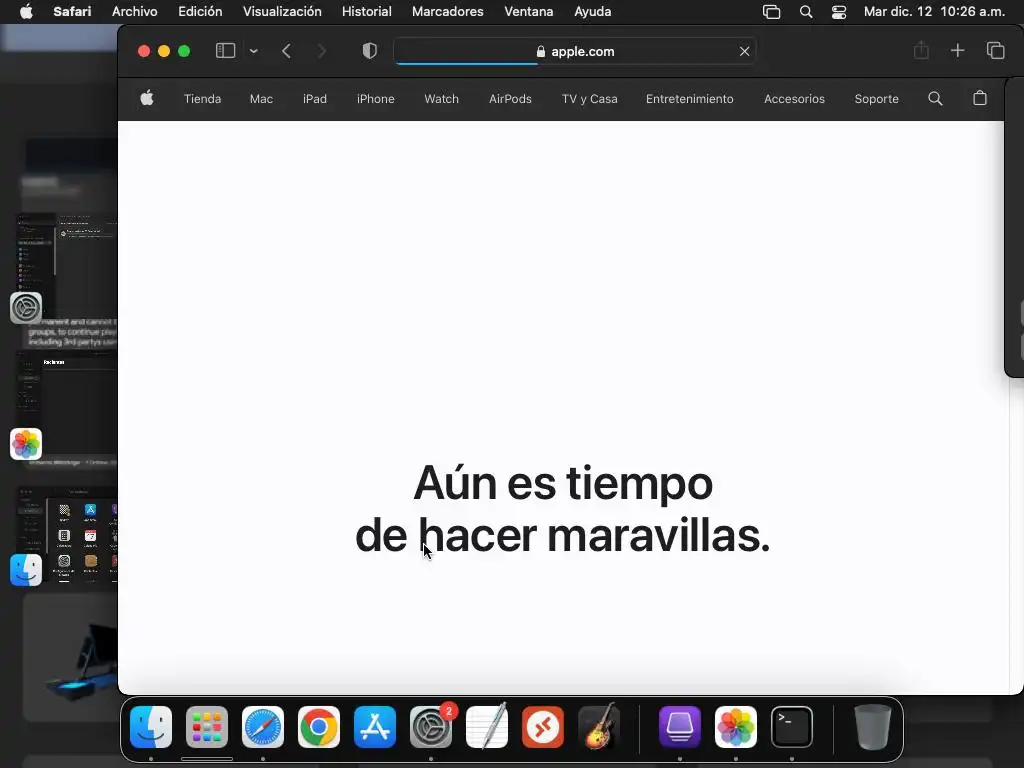Open the App Store from the Dock

(x=375, y=727)
